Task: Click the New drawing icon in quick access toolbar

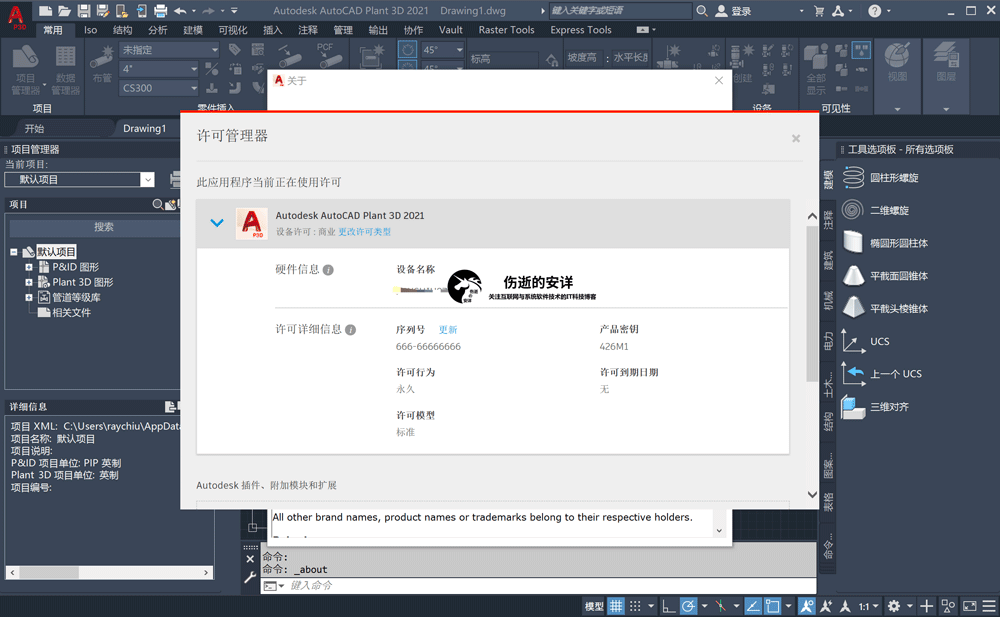Action: pos(45,10)
